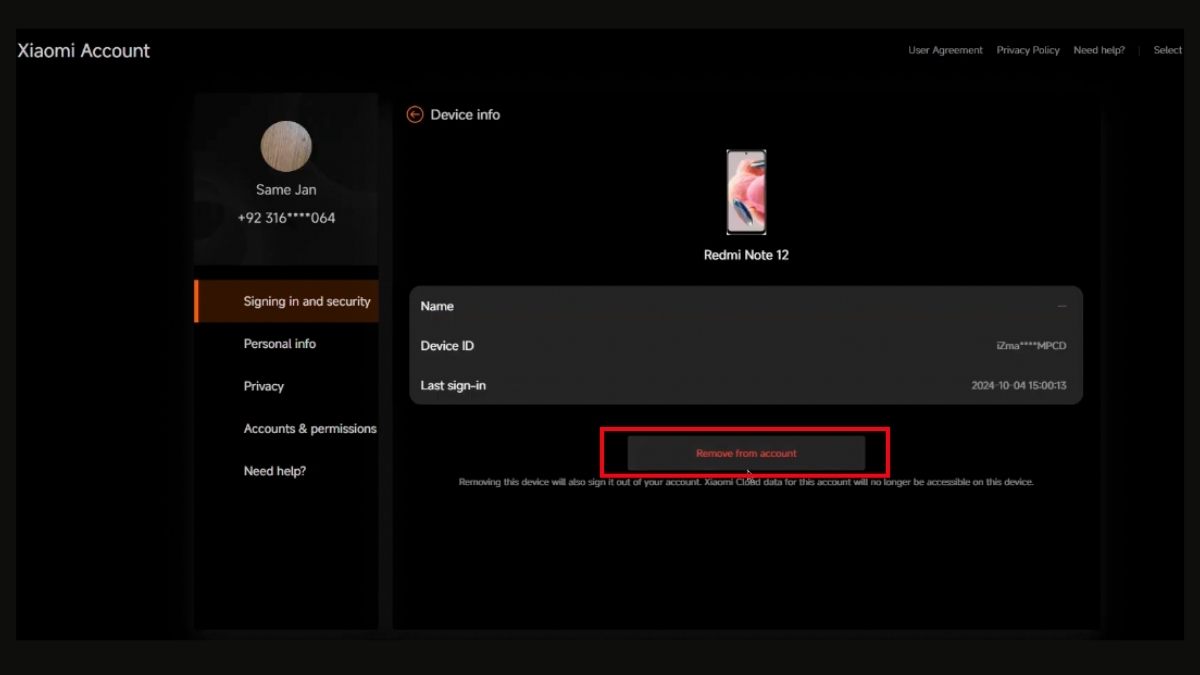1200x675 pixels.
Task: Open the Privacy Policy link
Action: click(x=1028, y=50)
